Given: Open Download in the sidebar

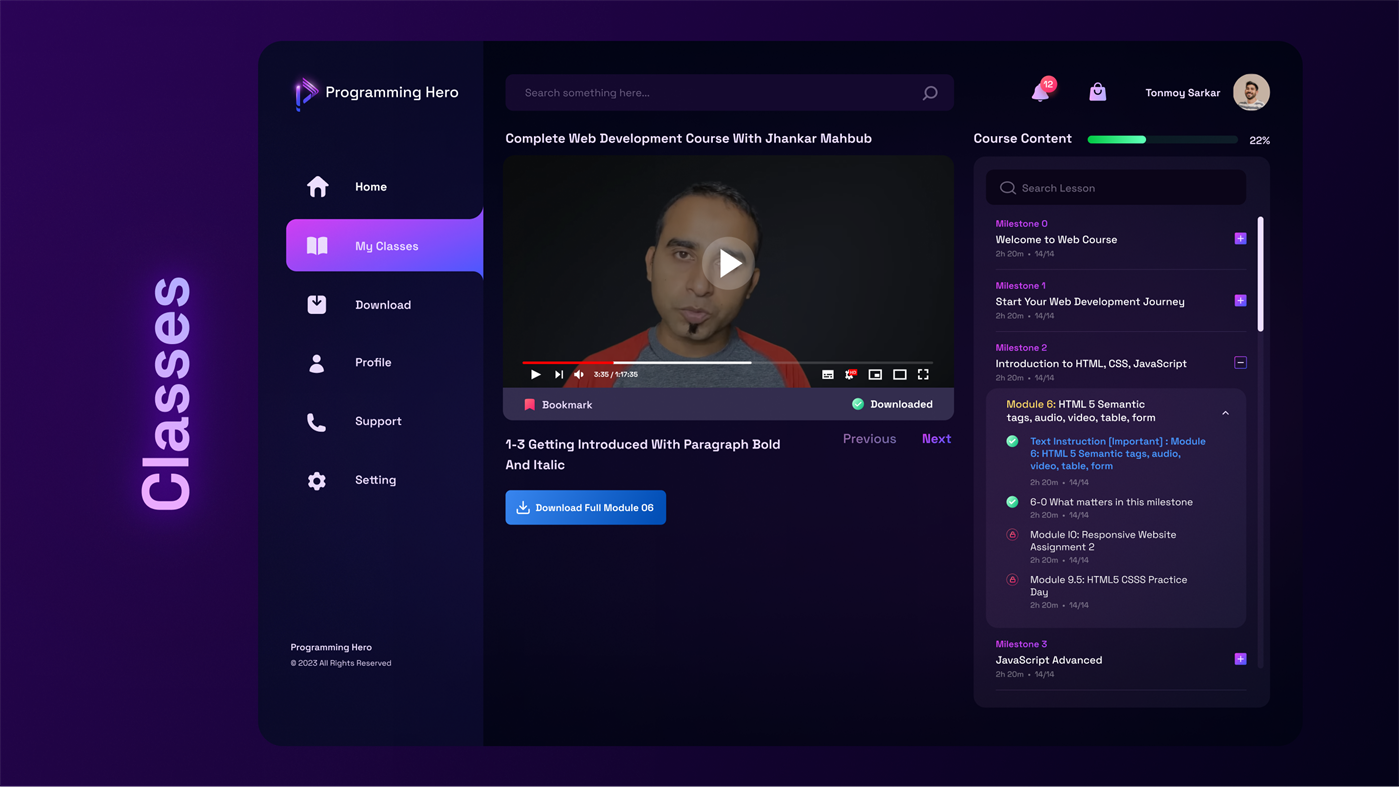Looking at the screenshot, I should coord(384,305).
